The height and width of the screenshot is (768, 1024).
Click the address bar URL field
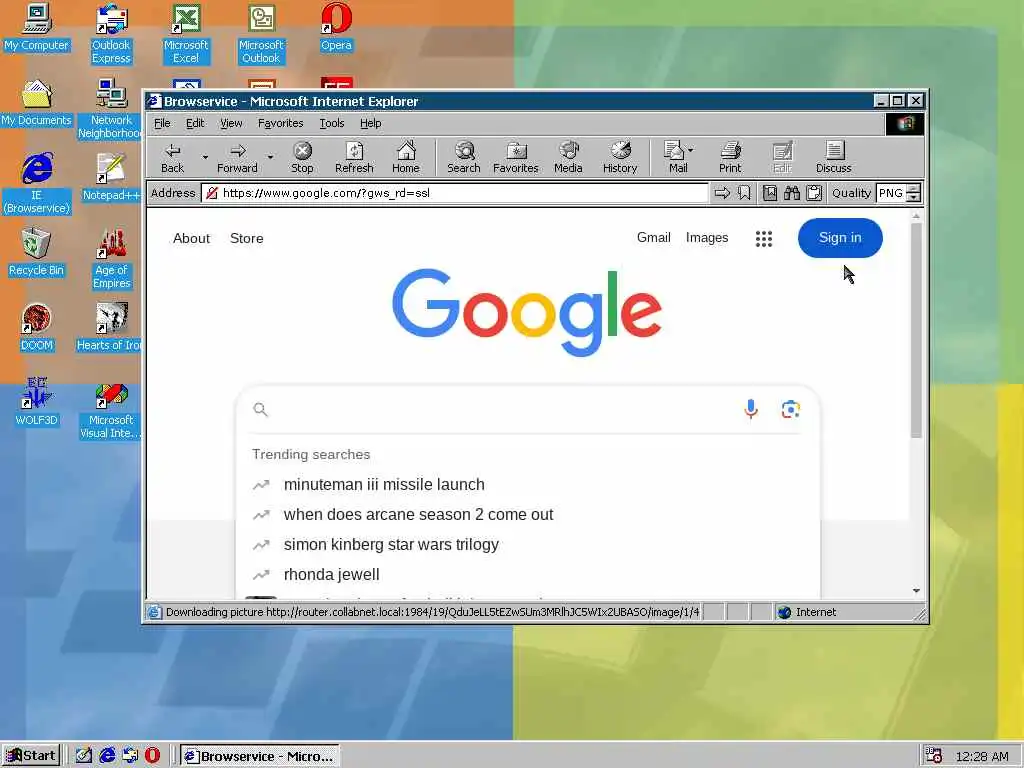click(x=455, y=193)
